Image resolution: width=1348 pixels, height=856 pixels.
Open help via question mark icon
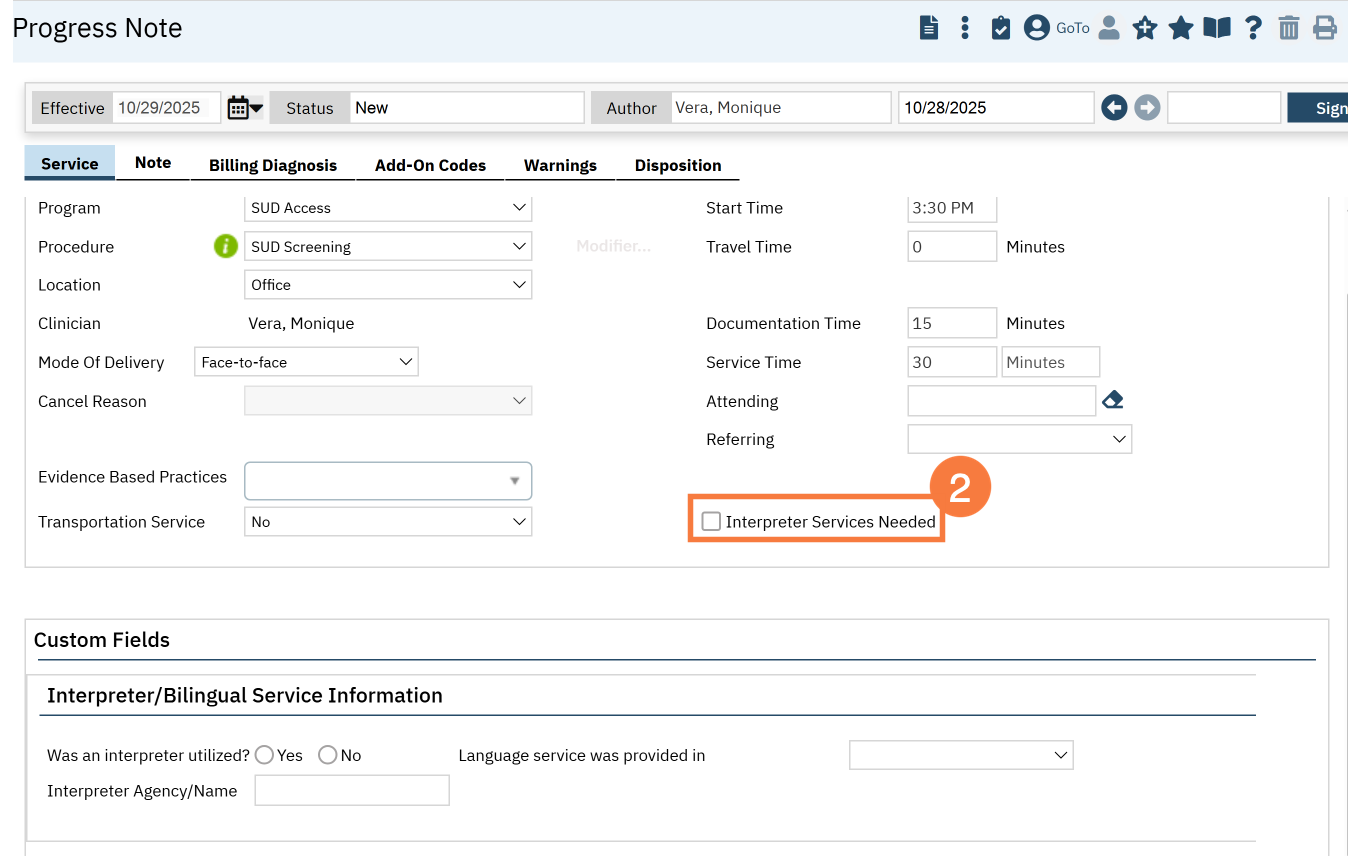(1253, 28)
